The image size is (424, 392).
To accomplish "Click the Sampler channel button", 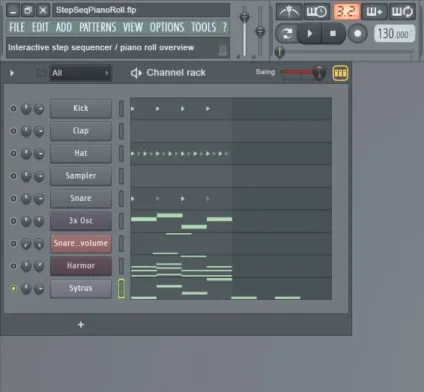I will pos(81,176).
